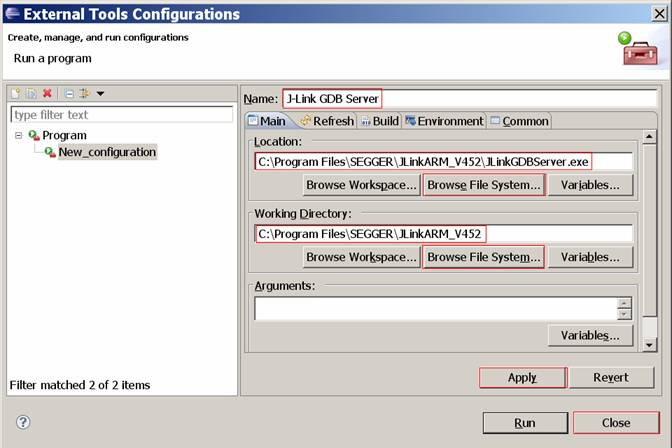Click the Revert button

611,378
